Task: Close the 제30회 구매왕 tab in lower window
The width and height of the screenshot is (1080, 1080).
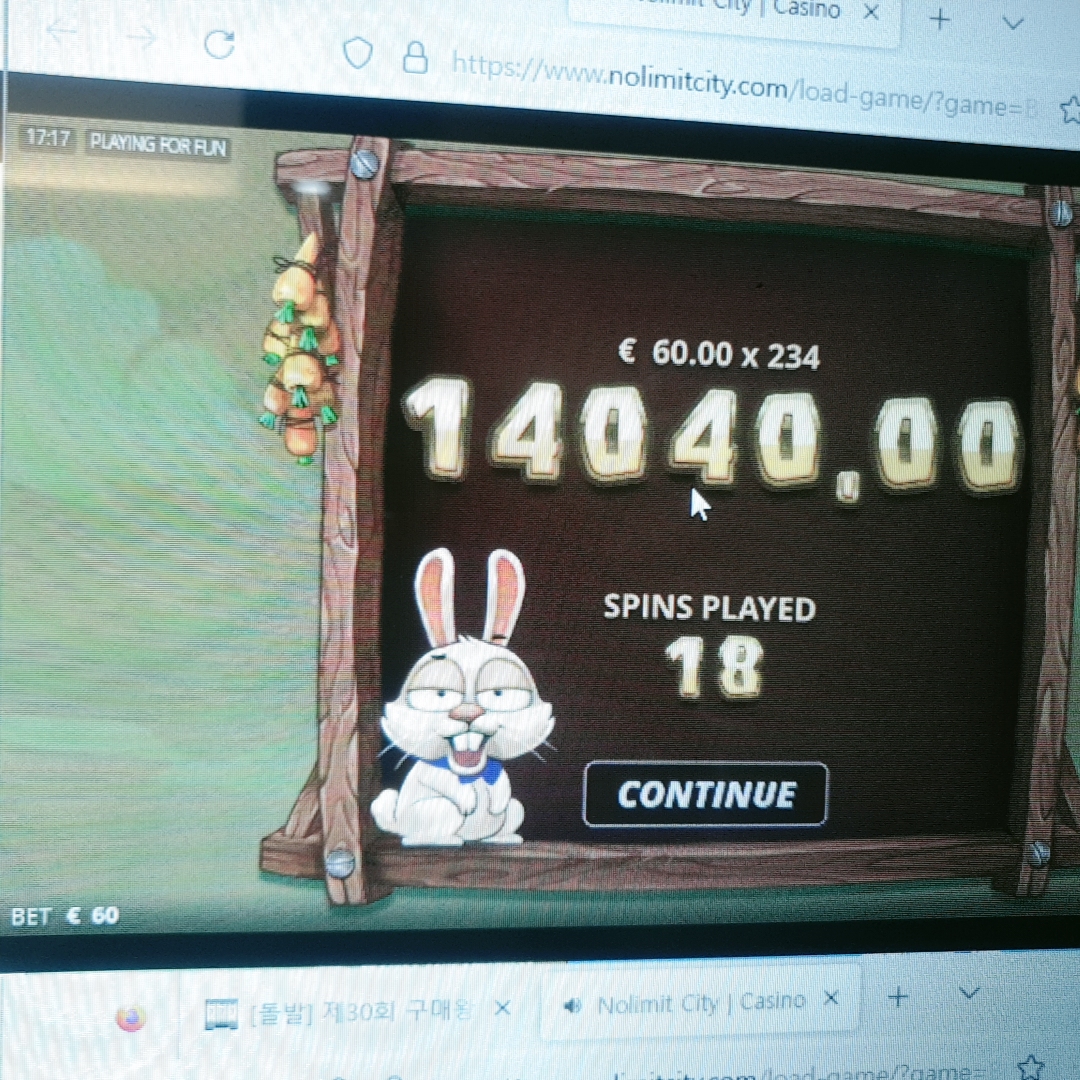Action: [x=503, y=1008]
